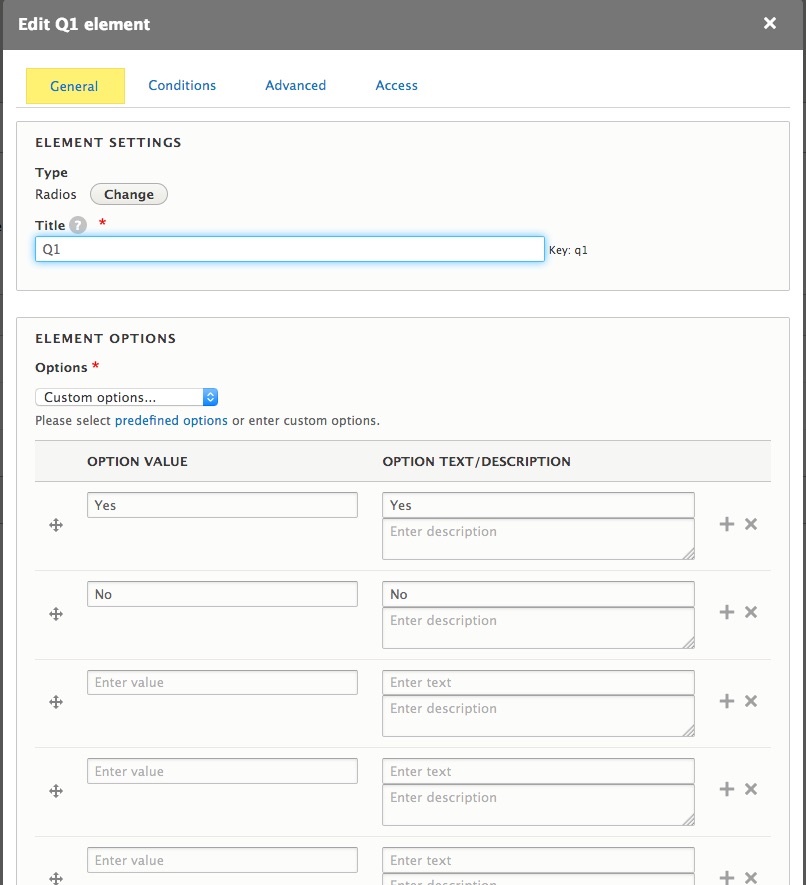806x885 pixels.
Task: Focus the Yes option value field
Action: pyautogui.click(x=221, y=504)
